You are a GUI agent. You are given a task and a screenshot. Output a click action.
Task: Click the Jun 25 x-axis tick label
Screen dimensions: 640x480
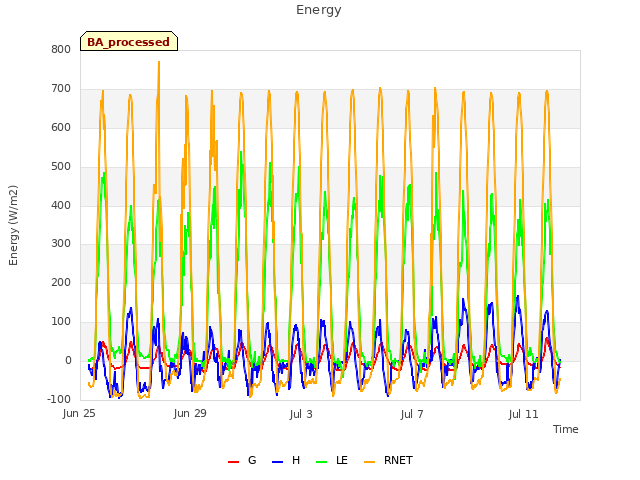[x=79, y=413]
